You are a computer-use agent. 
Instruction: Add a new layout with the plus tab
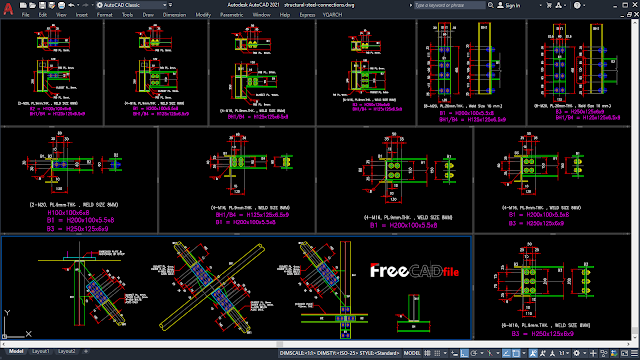86,351
